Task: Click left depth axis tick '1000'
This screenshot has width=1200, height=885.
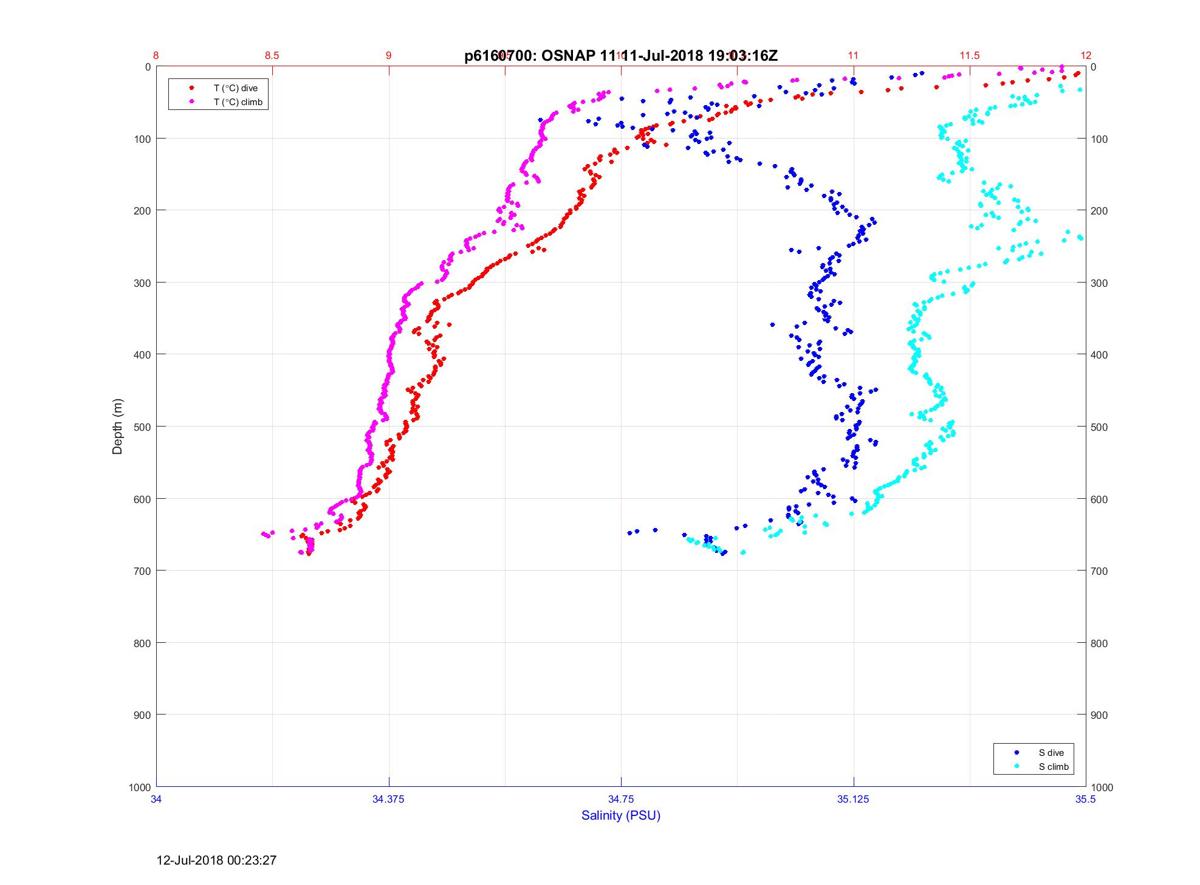Action: tap(138, 787)
